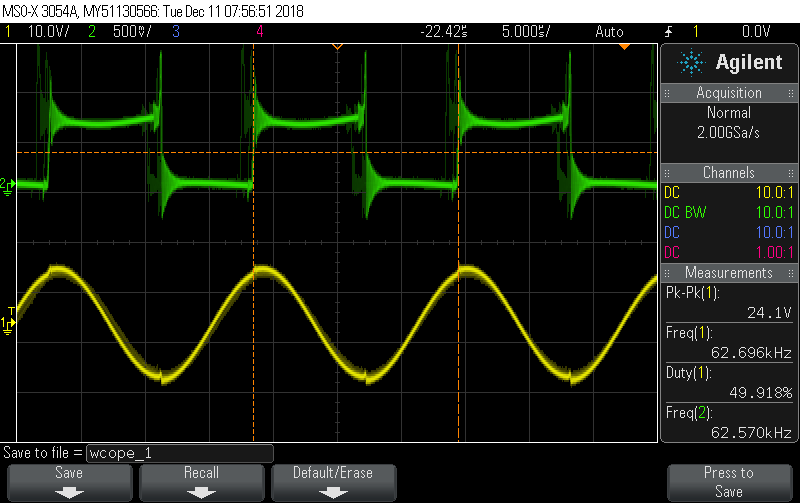Click the rising edge trigger slope icon
This screenshot has width=800, height=503.
(x=668, y=32)
